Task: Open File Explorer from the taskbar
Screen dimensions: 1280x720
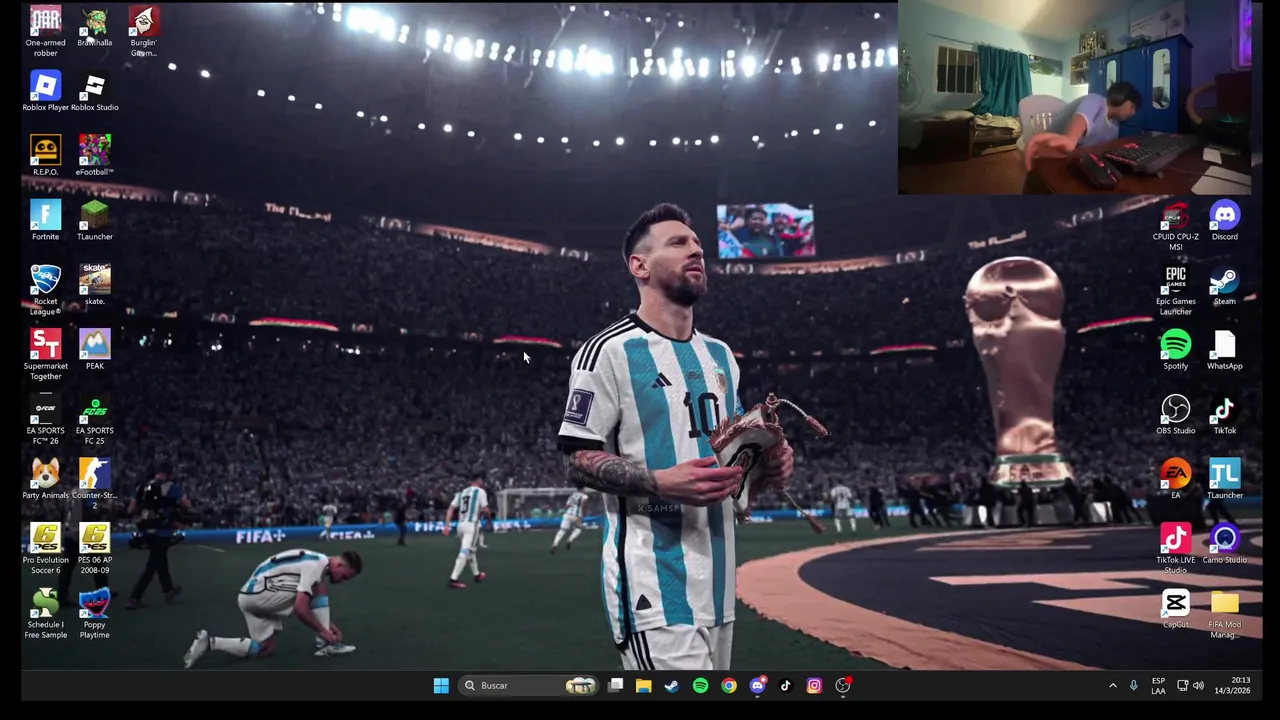Action: tap(643, 685)
